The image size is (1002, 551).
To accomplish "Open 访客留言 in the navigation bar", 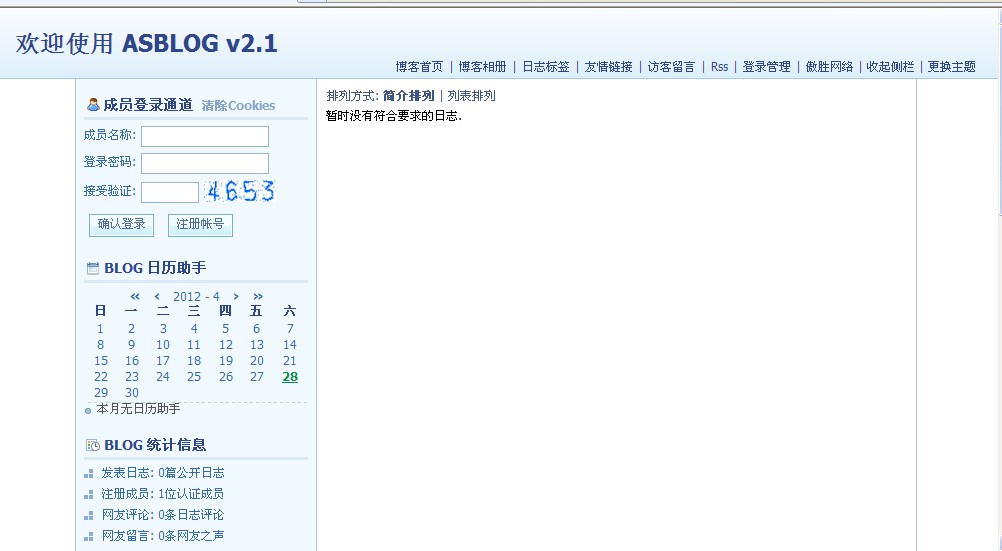I will [671, 66].
